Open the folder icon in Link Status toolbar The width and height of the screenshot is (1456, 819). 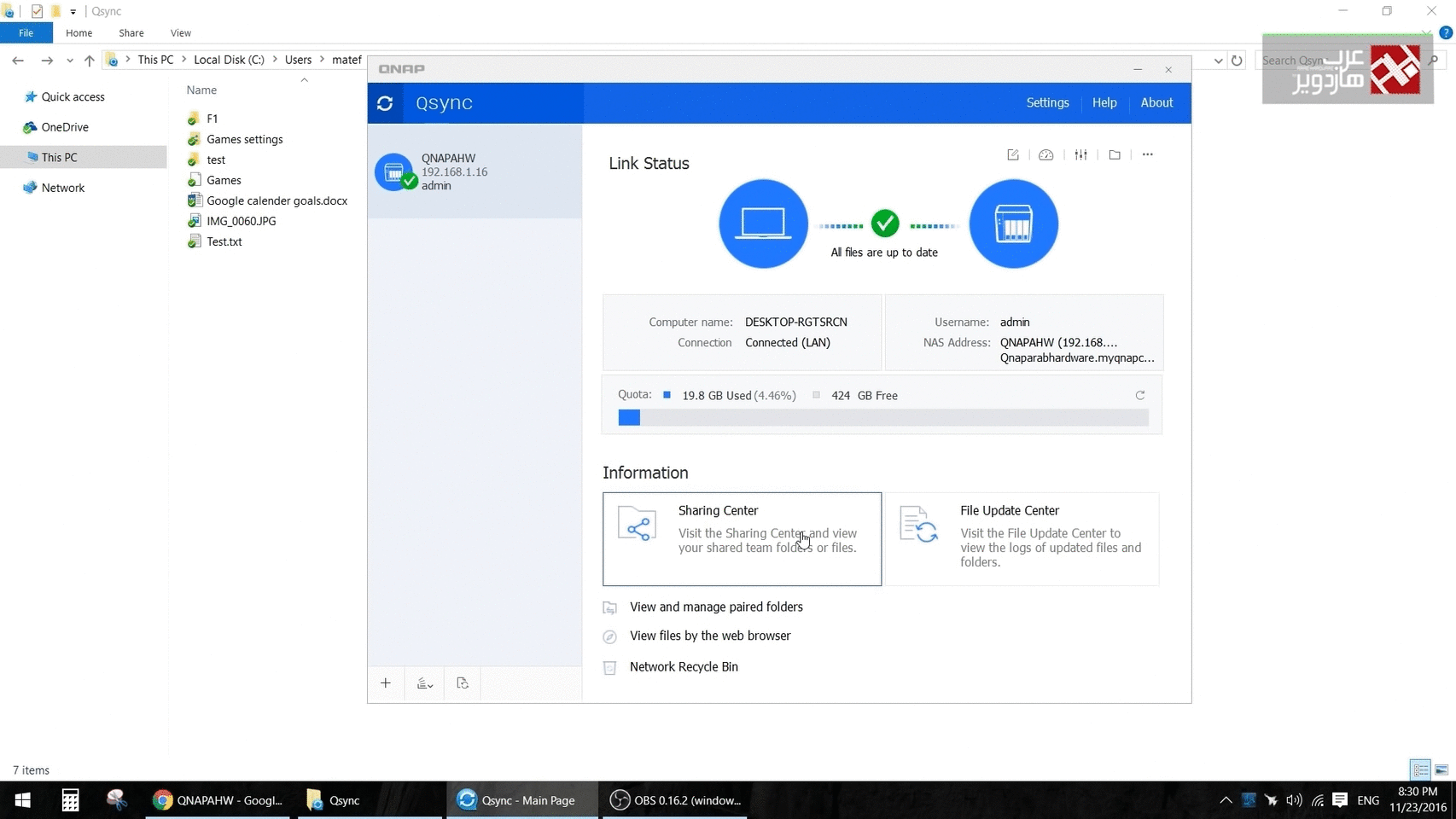click(1115, 154)
